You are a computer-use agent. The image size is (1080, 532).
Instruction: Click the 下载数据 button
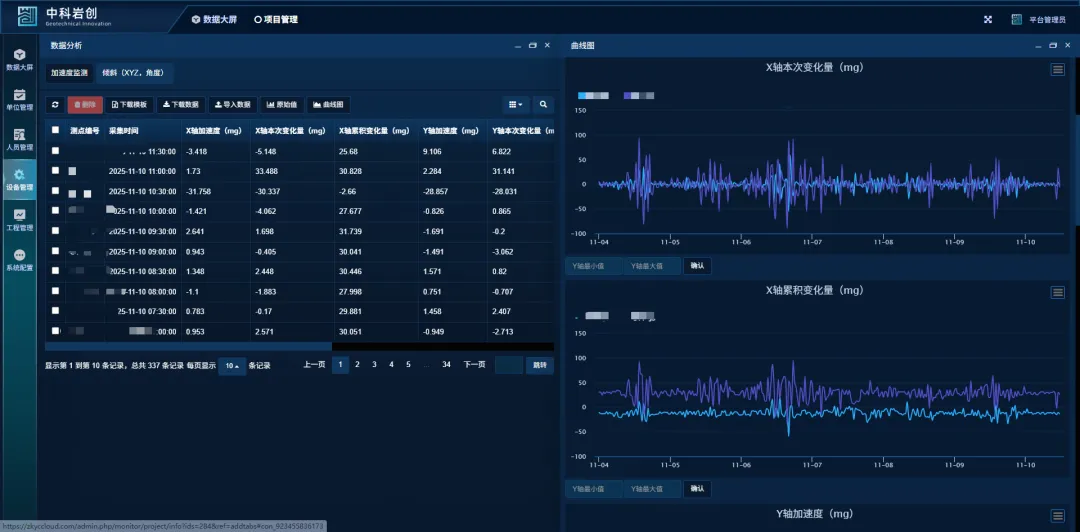pos(181,104)
